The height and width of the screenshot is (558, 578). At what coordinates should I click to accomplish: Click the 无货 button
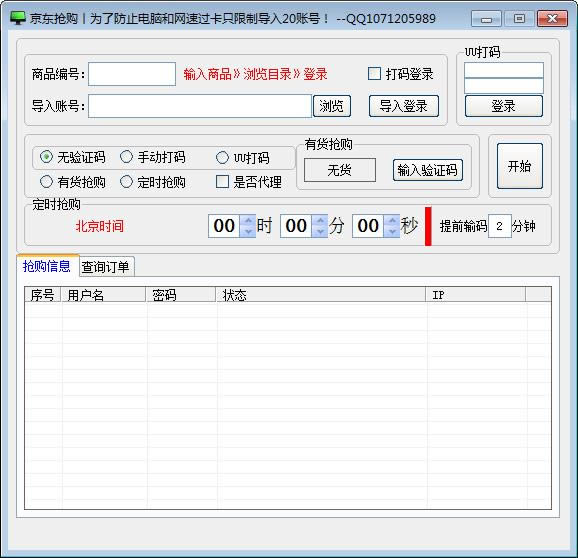(340, 170)
